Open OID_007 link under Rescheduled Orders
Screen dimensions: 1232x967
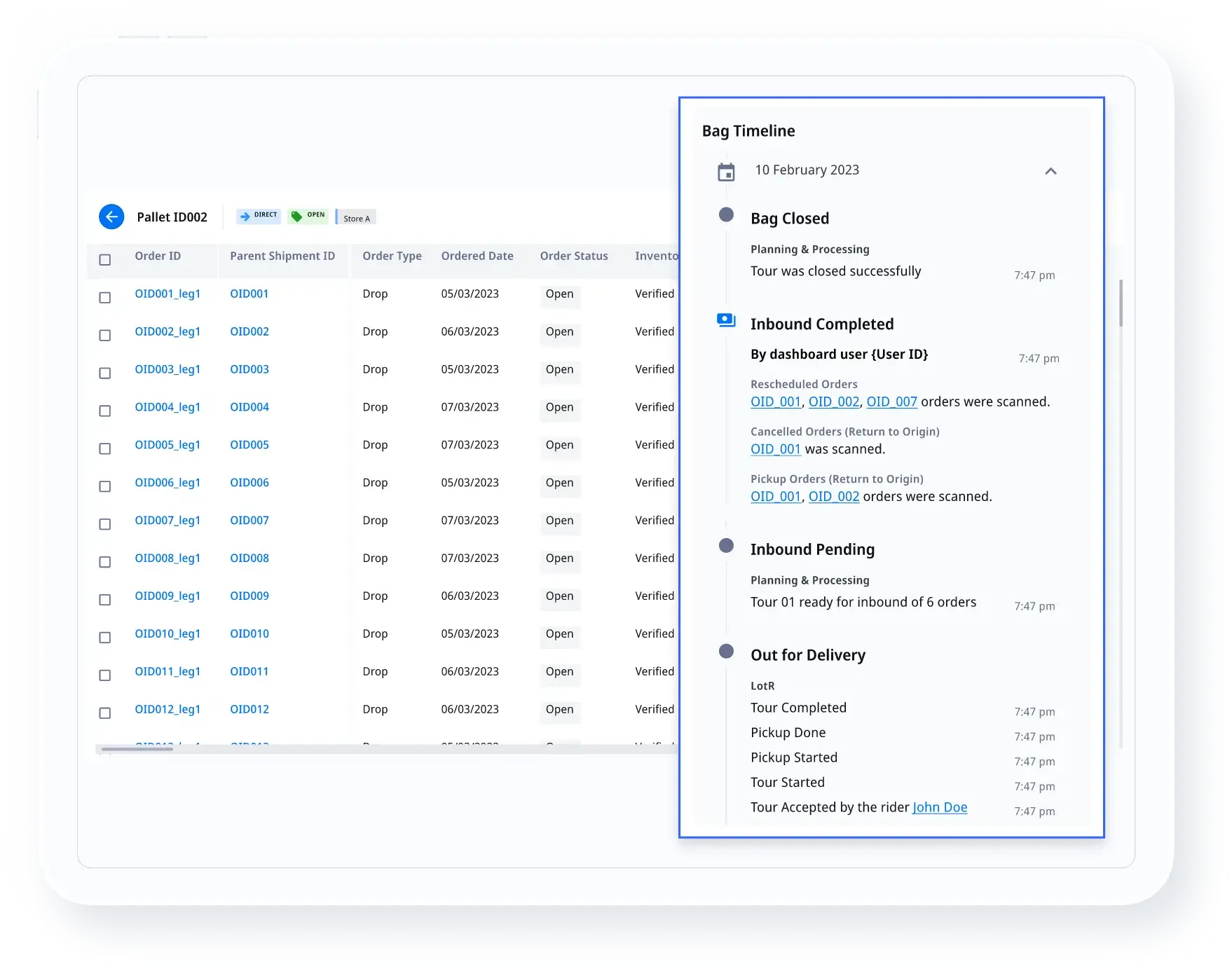(x=891, y=402)
